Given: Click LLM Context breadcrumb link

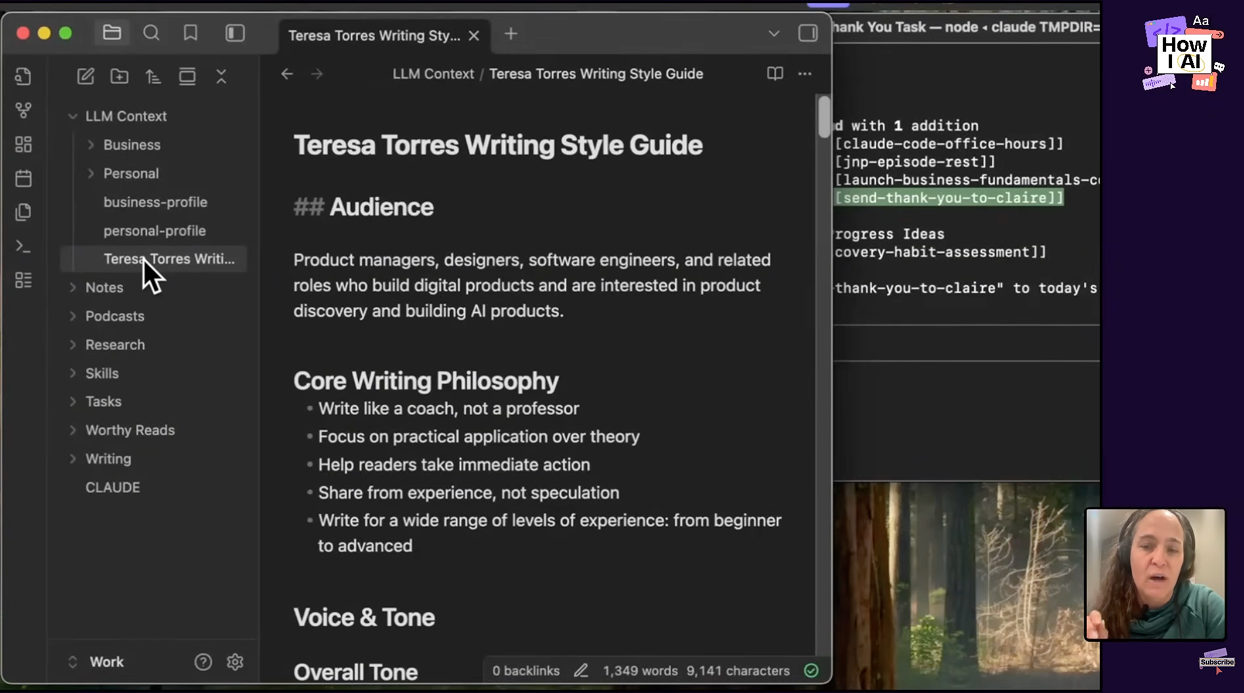Looking at the screenshot, I should tap(433, 74).
